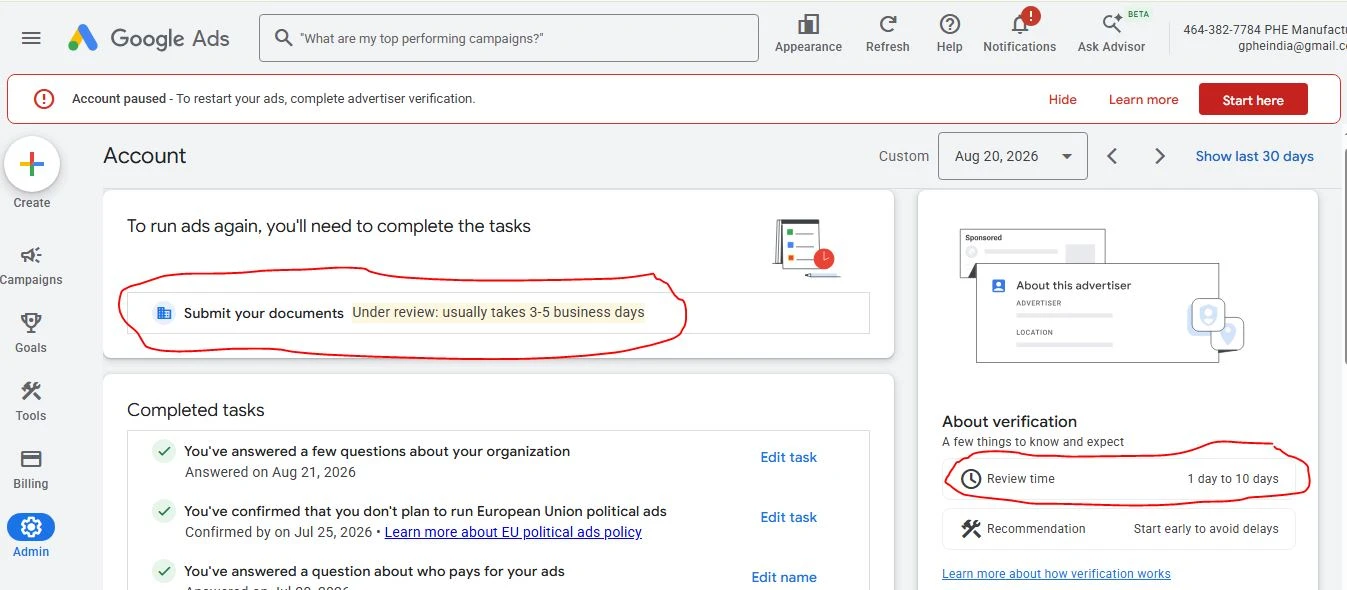Image resolution: width=1347 pixels, height=590 pixels.
Task: Open Campaigns in the sidebar
Action: tap(31, 265)
